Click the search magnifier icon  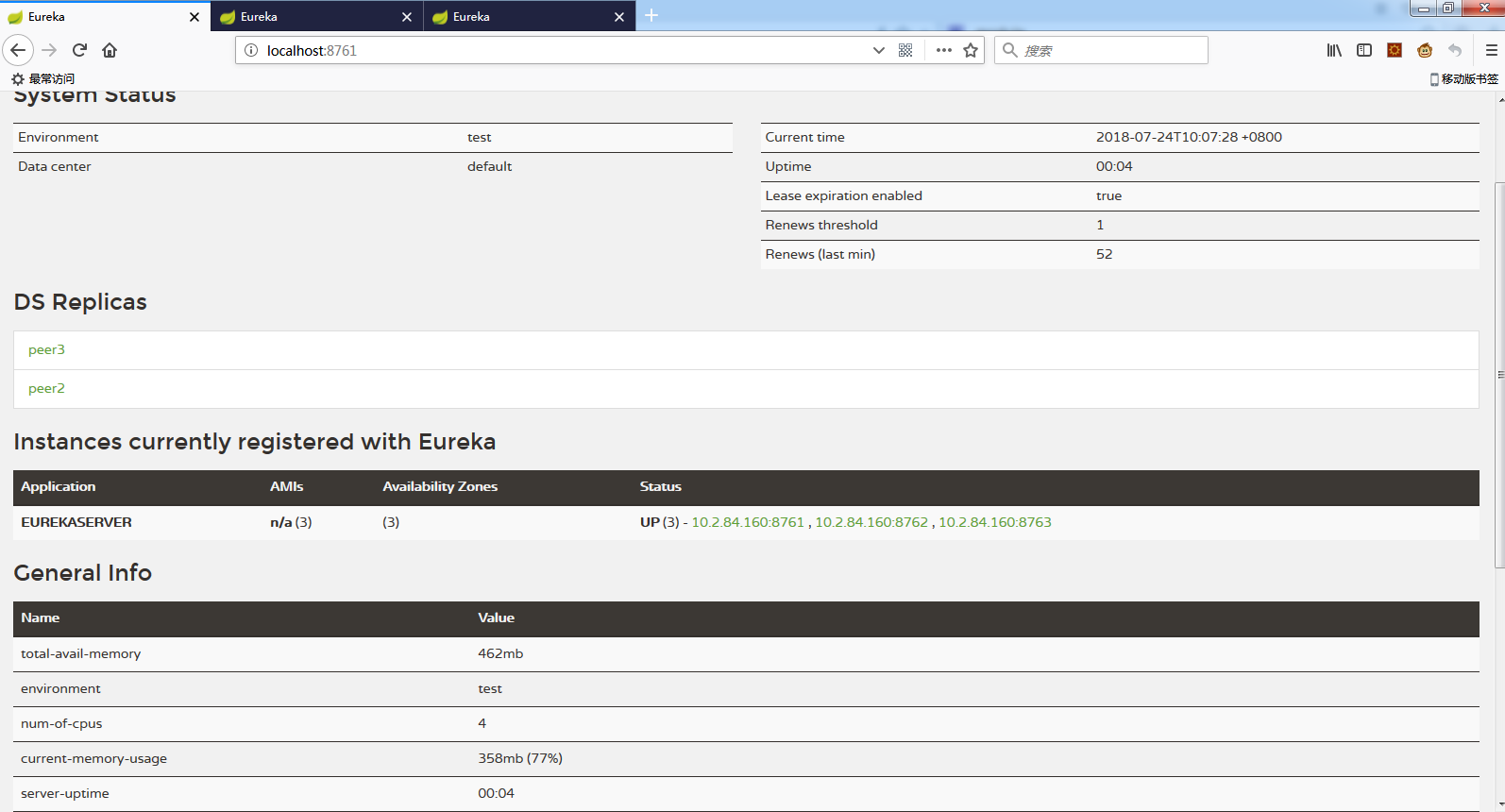[x=1009, y=50]
